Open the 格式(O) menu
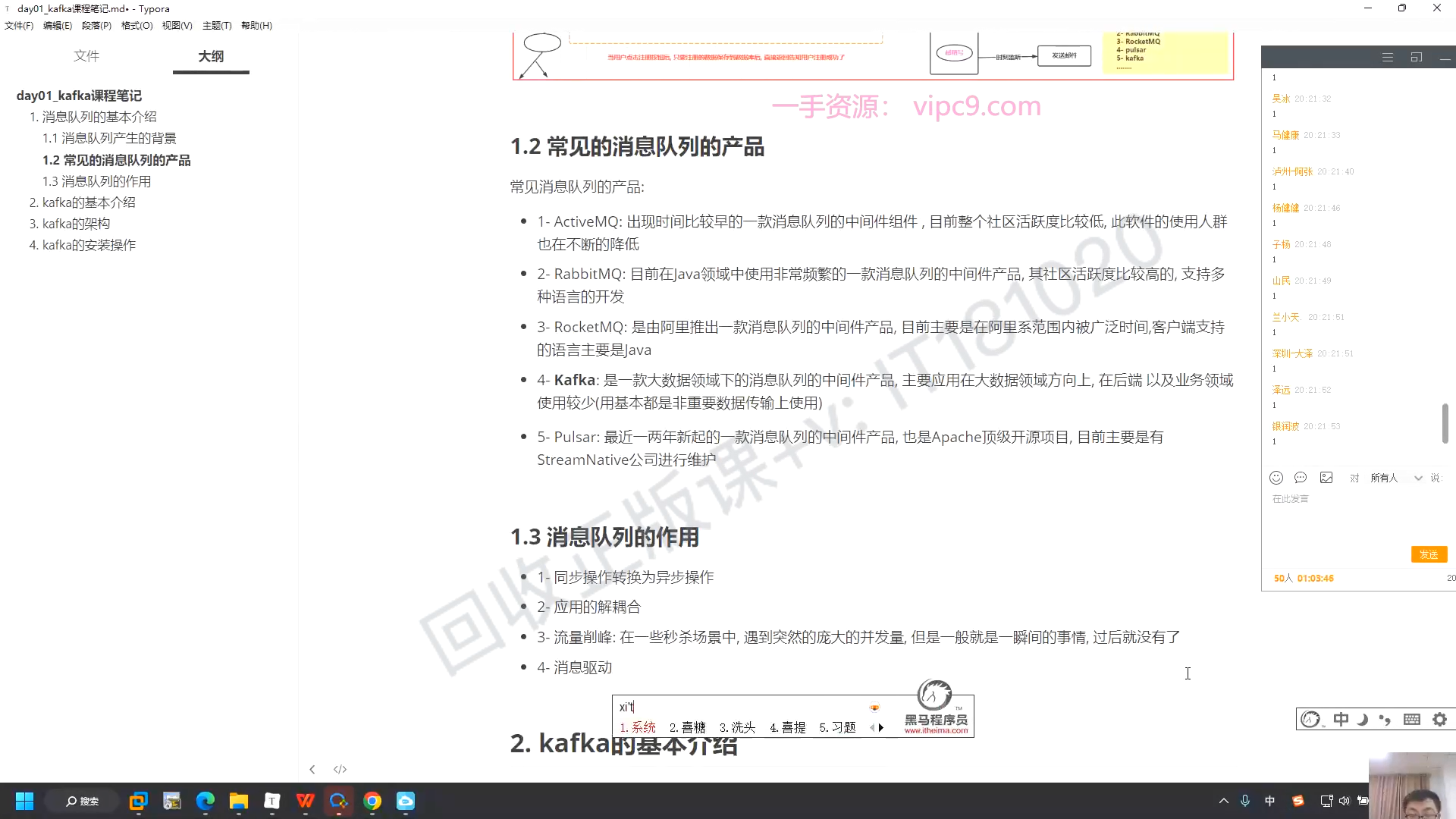1456x819 pixels. pos(136,25)
